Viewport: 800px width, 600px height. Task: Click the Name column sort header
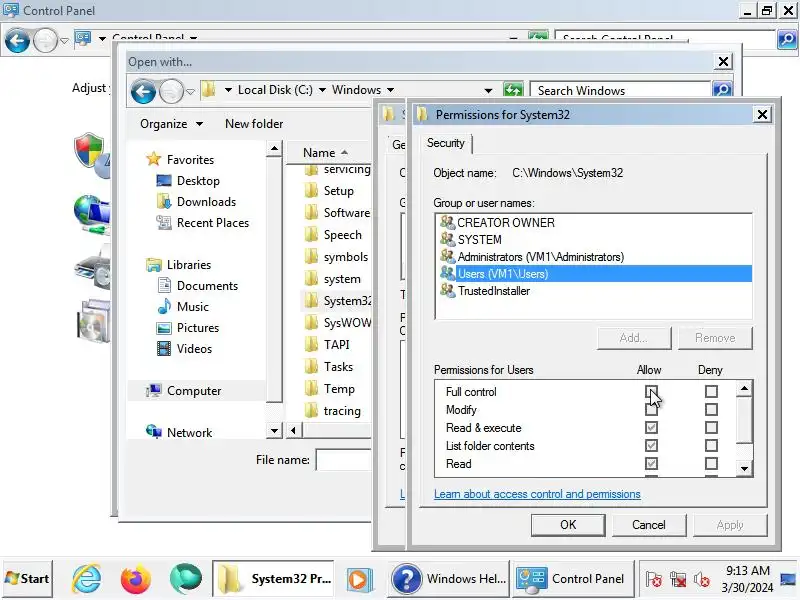click(328, 153)
